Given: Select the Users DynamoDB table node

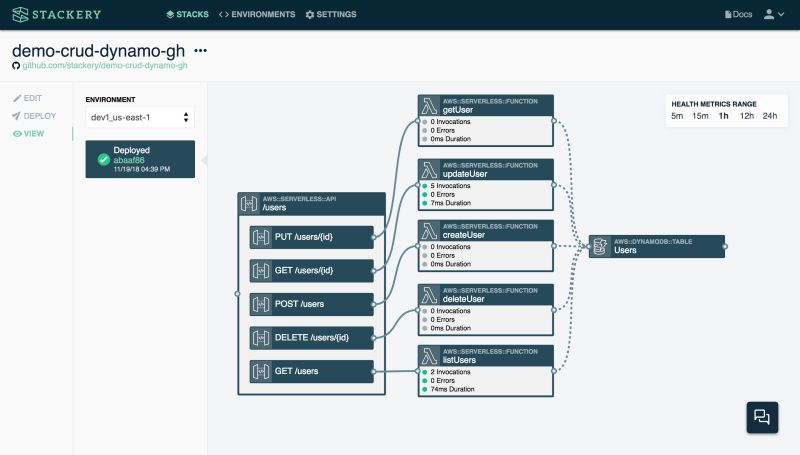Looking at the screenshot, I should 657,246.
